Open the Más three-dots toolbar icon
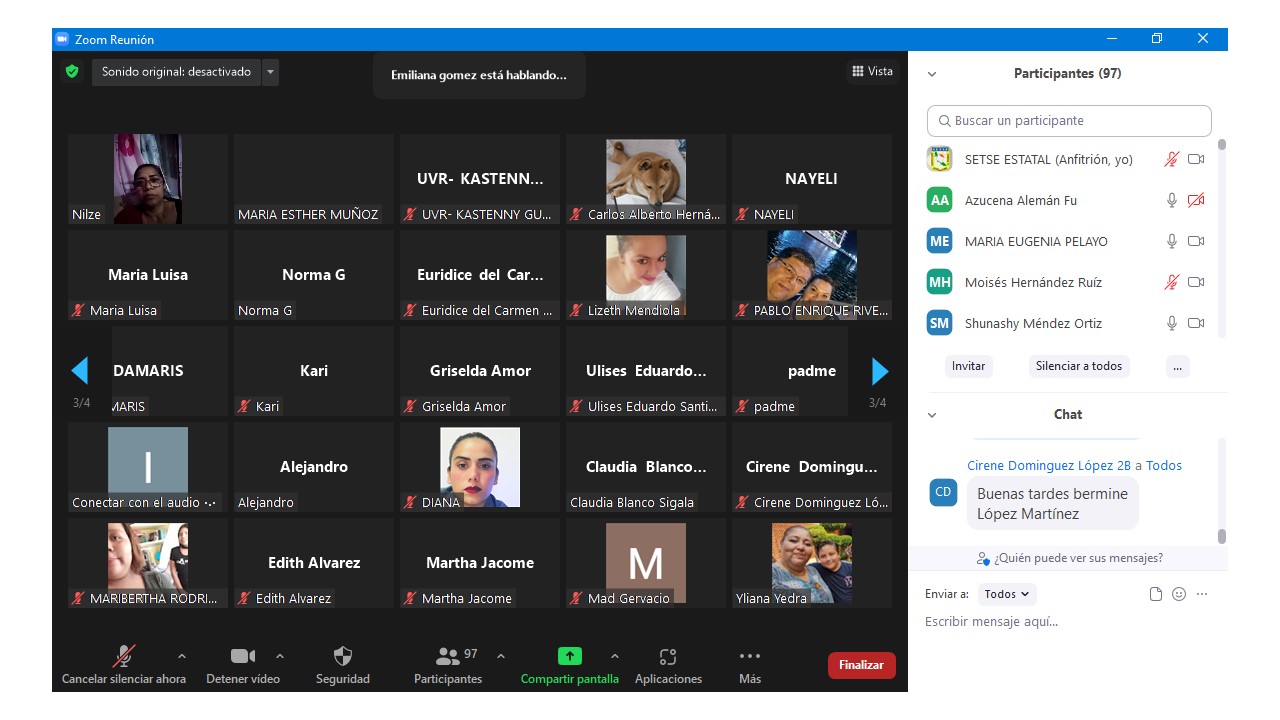This screenshot has width=1280, height=720. [x=749, y=656]
